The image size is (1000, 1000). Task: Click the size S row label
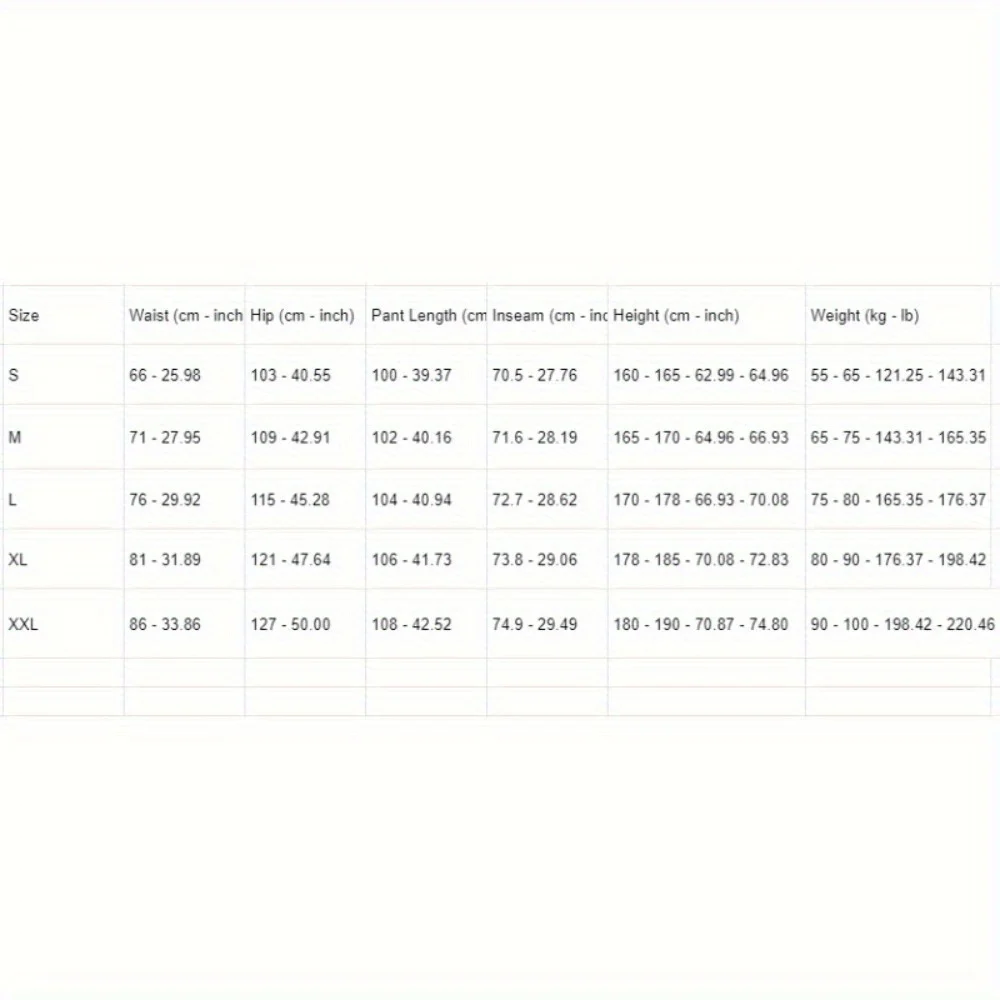(13, 375)
